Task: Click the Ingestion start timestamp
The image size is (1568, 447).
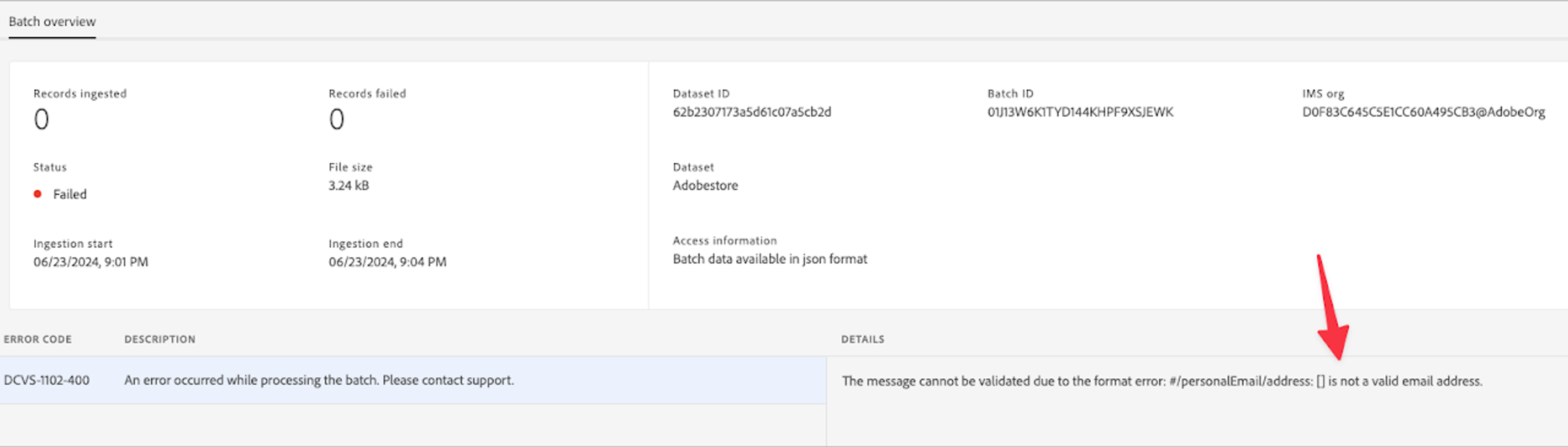Action: click(x=91, y=262)
